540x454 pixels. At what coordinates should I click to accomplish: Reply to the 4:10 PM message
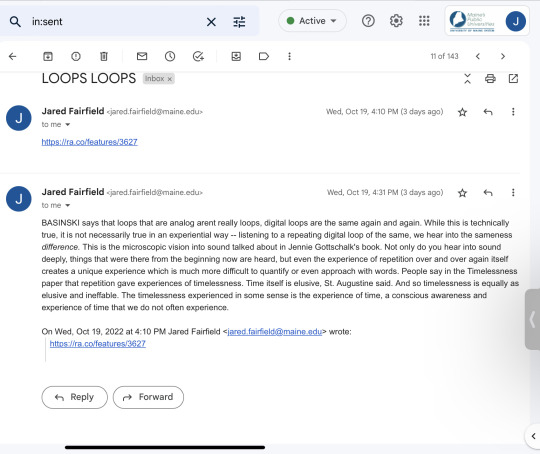coord(488,112)
